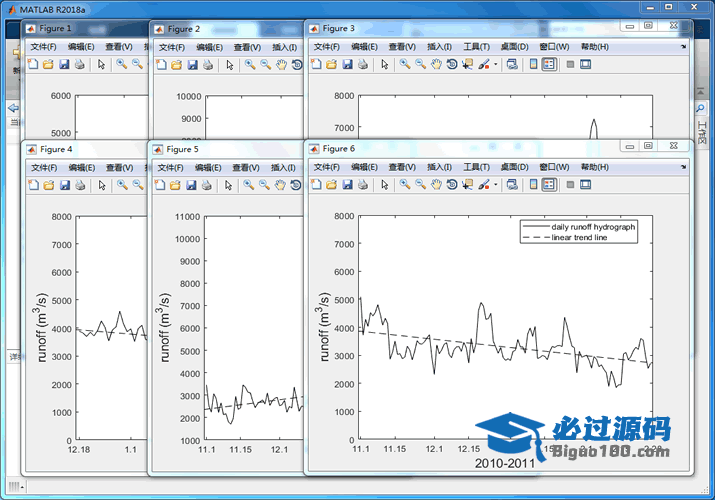
Task: Open folder icon in Figure 4 toolbar
Action: (49, 185)
